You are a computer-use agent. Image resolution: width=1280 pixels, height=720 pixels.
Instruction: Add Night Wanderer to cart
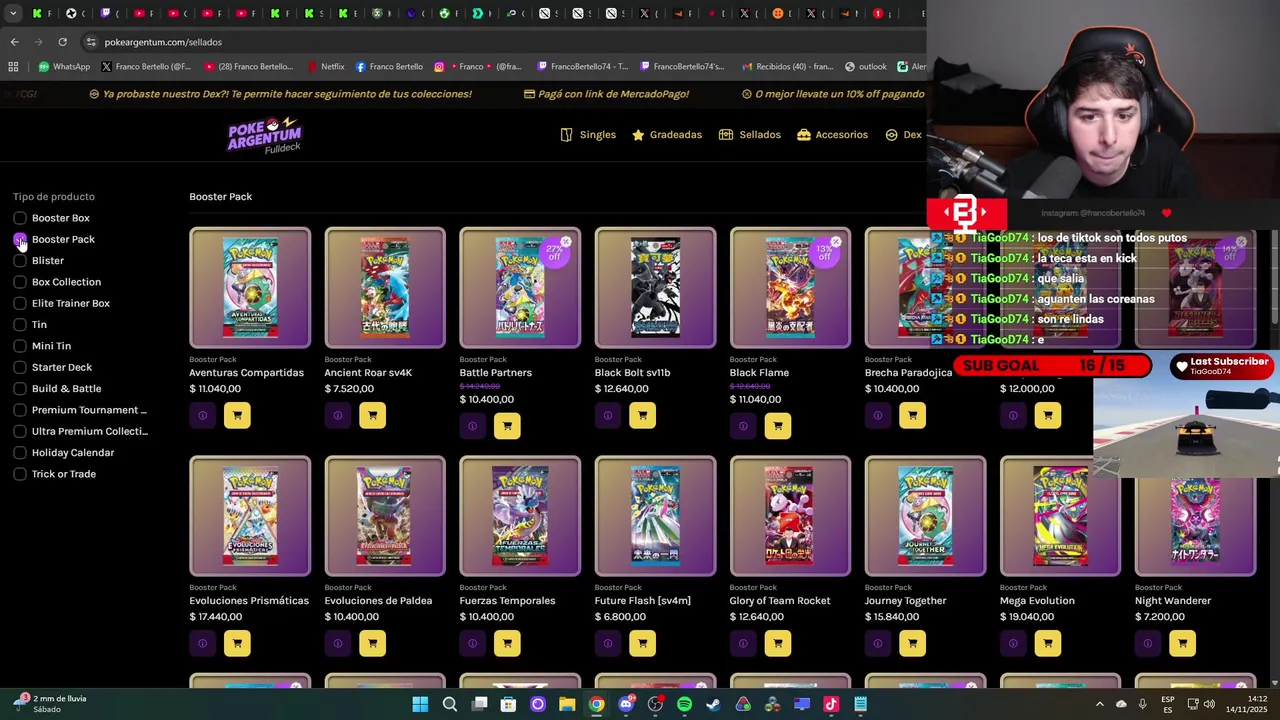1182,643
